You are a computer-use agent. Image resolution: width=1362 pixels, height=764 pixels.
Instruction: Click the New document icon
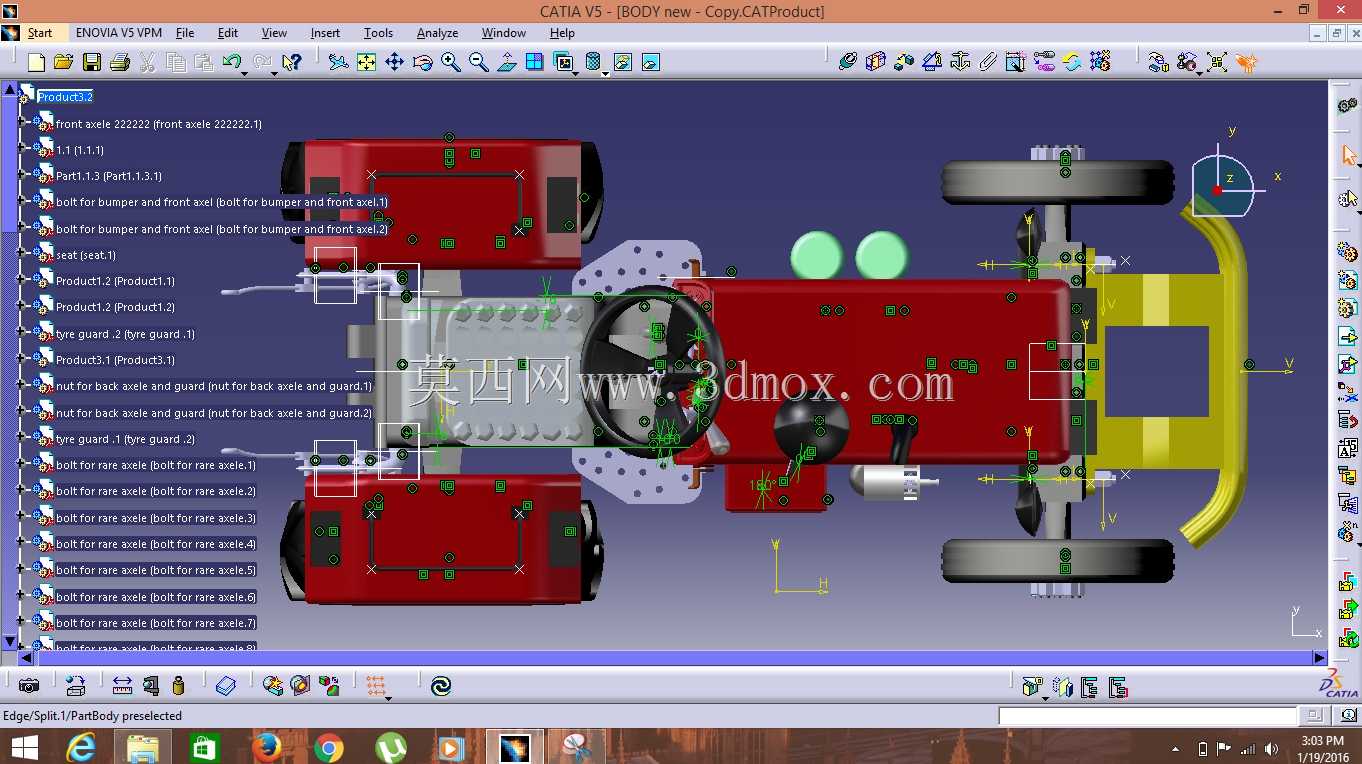[x=36, y=62]
